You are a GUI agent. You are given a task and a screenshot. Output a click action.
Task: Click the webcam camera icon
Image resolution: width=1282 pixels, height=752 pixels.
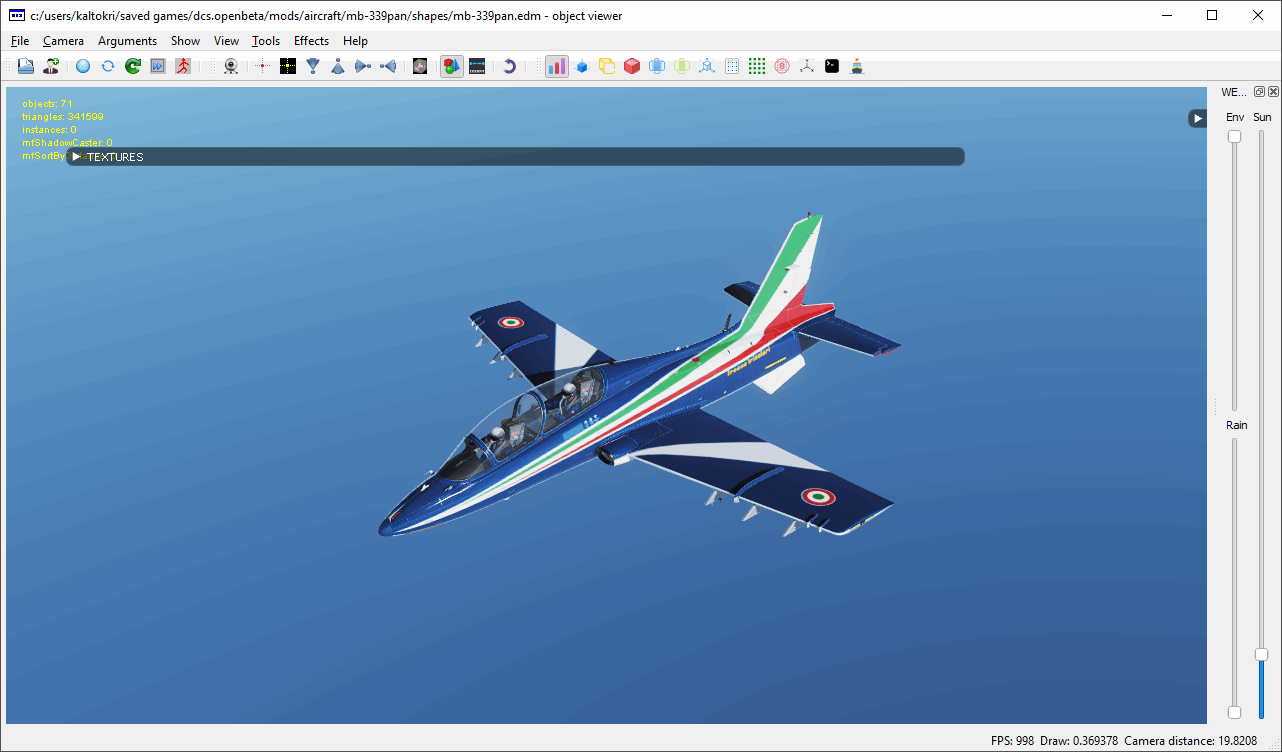[231, 66]
